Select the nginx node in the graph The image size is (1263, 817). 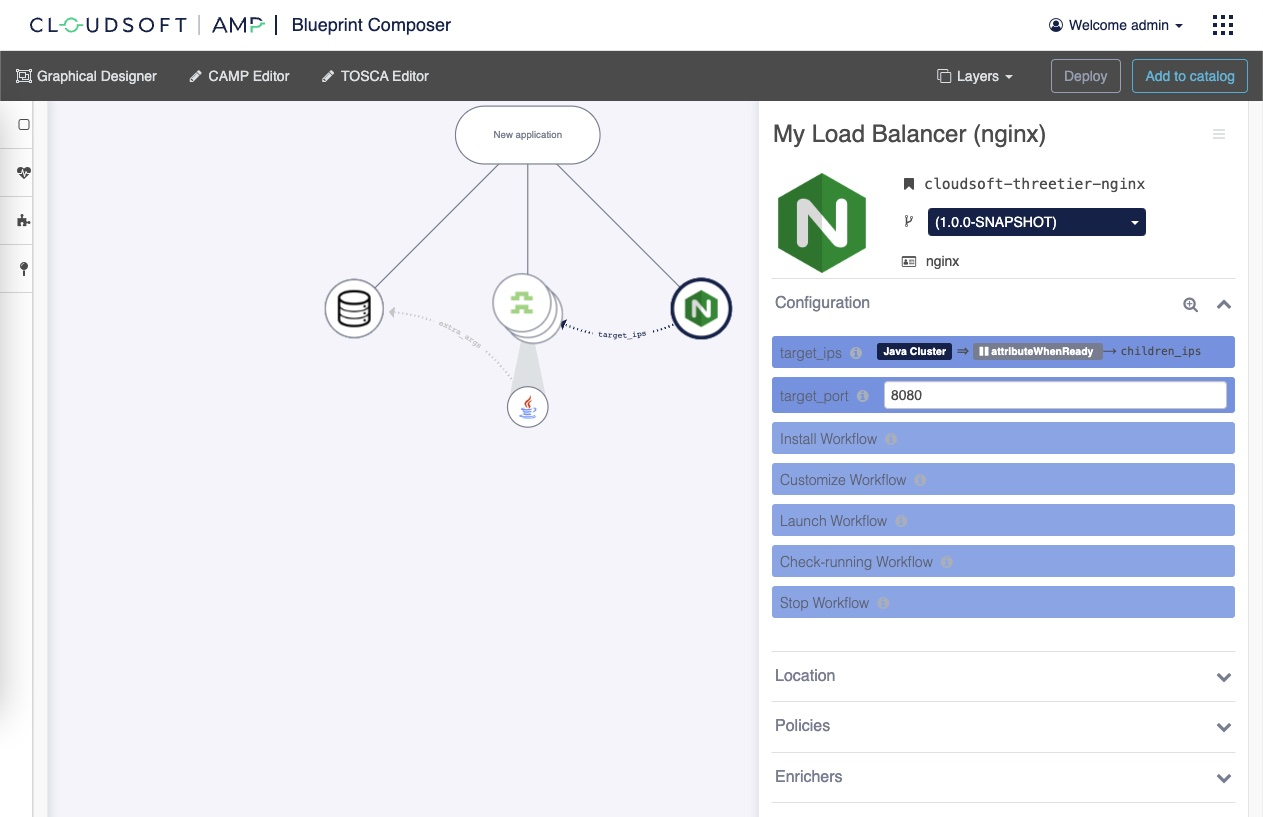tap(701, 309)
